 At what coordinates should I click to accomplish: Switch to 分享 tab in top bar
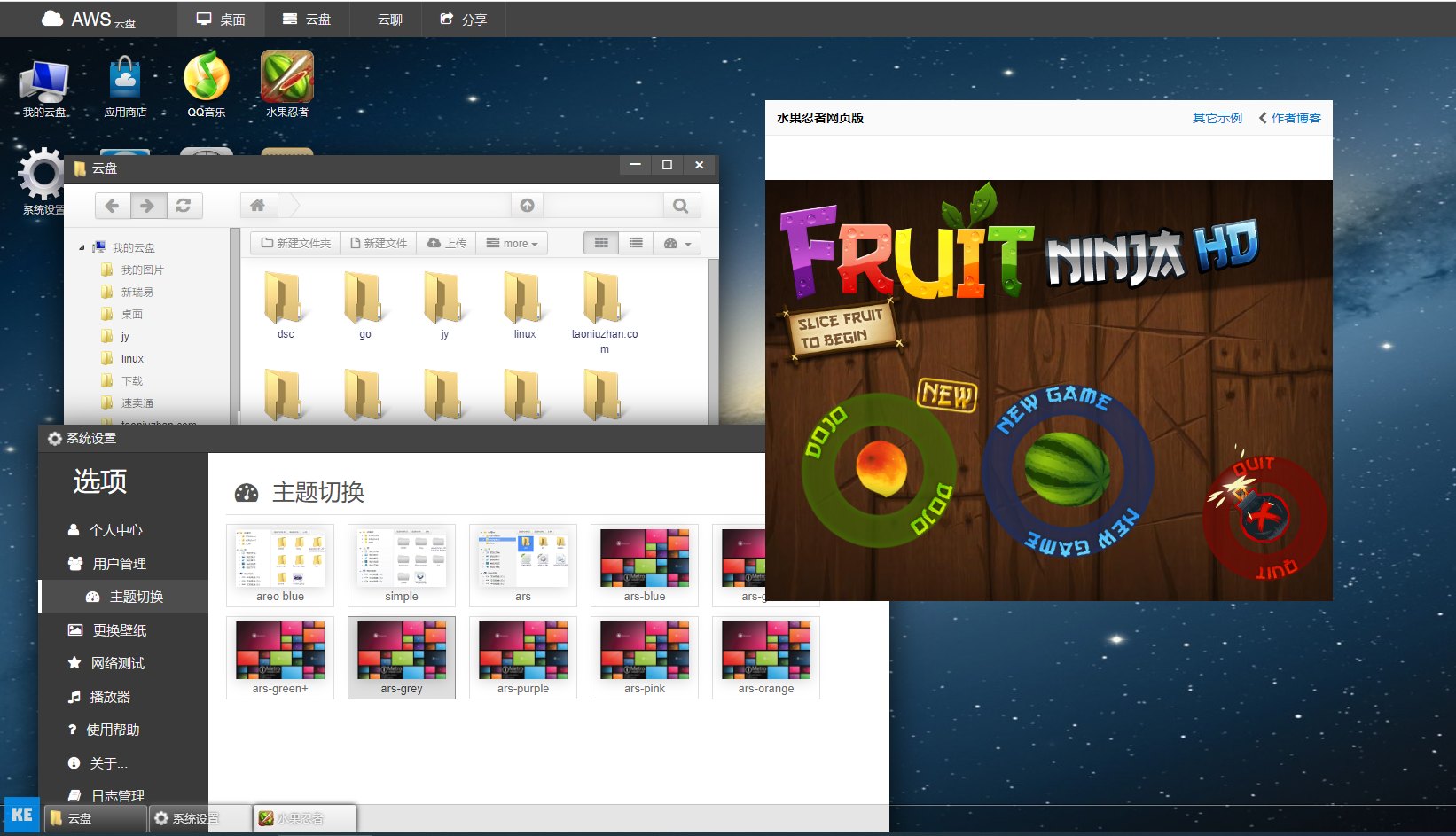tap(464, 19)
